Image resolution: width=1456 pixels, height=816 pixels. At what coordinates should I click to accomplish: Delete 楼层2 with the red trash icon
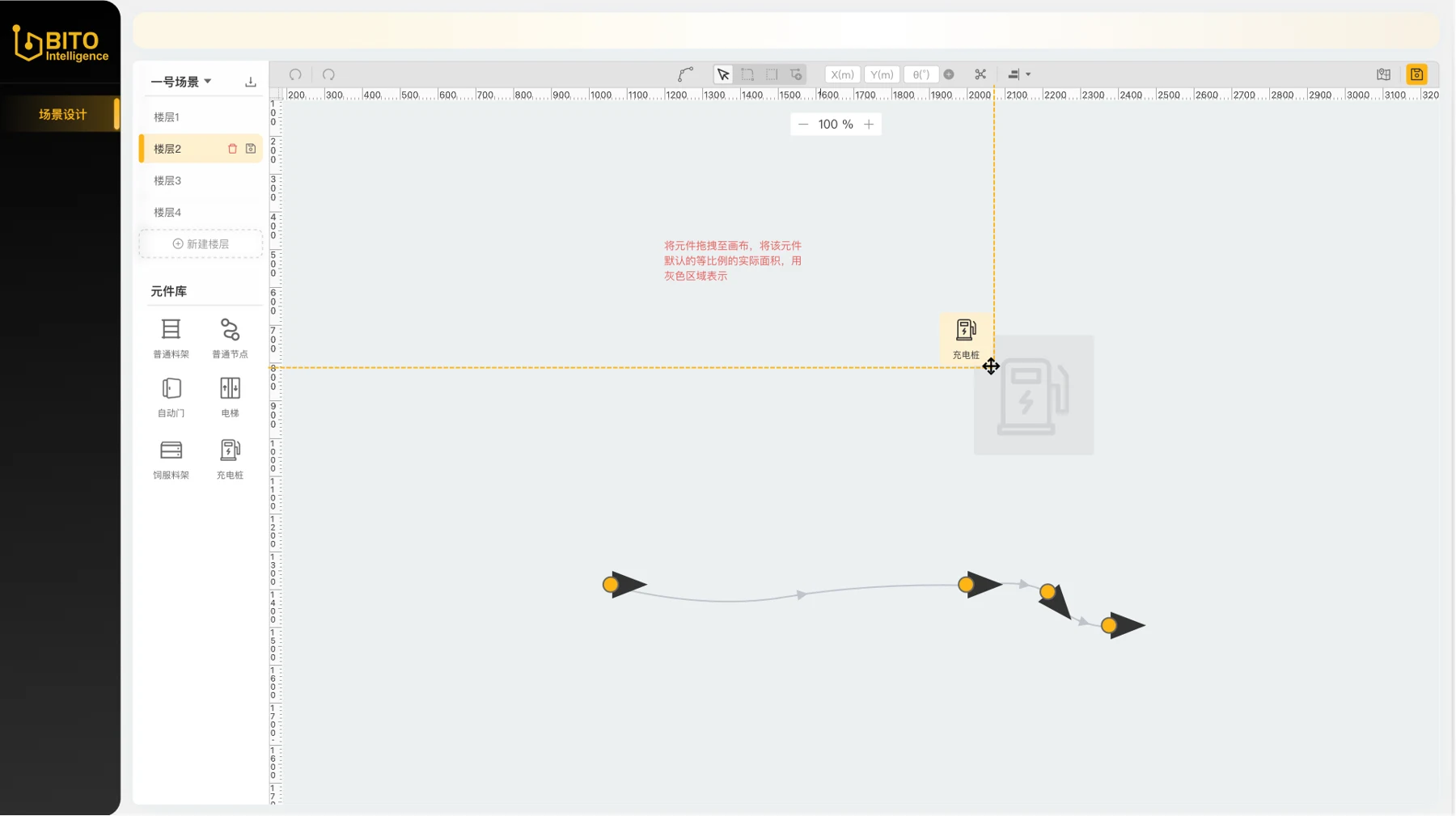232,149
